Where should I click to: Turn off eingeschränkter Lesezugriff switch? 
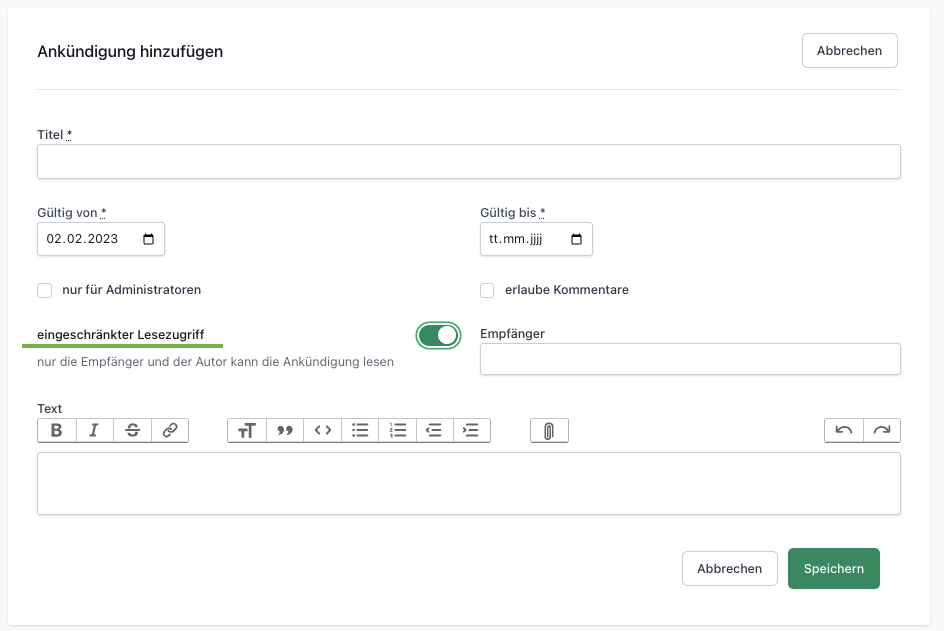(438, 335)
